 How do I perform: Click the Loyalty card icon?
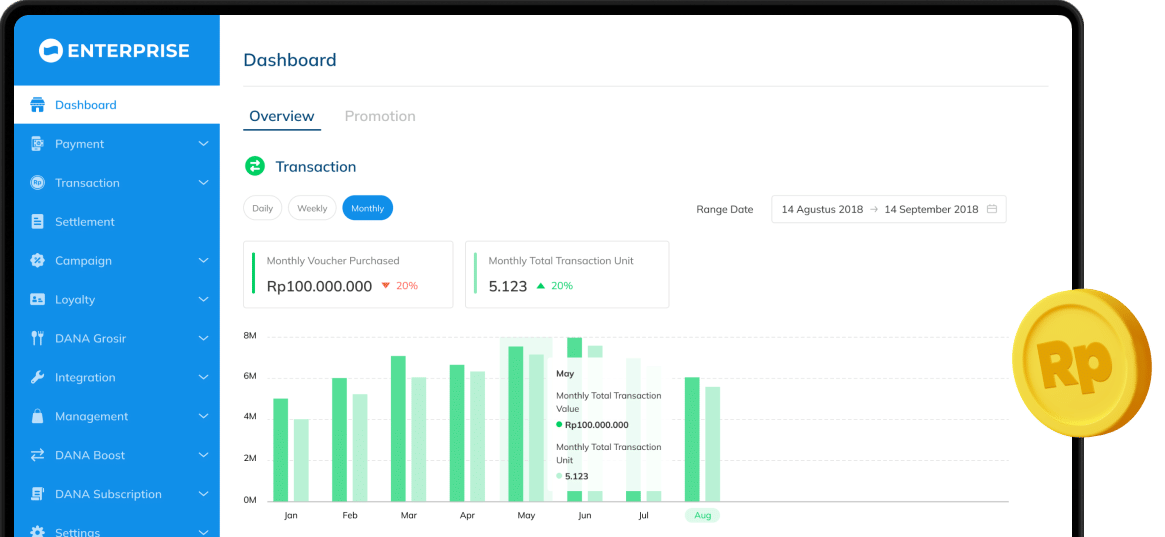[37, 299]
